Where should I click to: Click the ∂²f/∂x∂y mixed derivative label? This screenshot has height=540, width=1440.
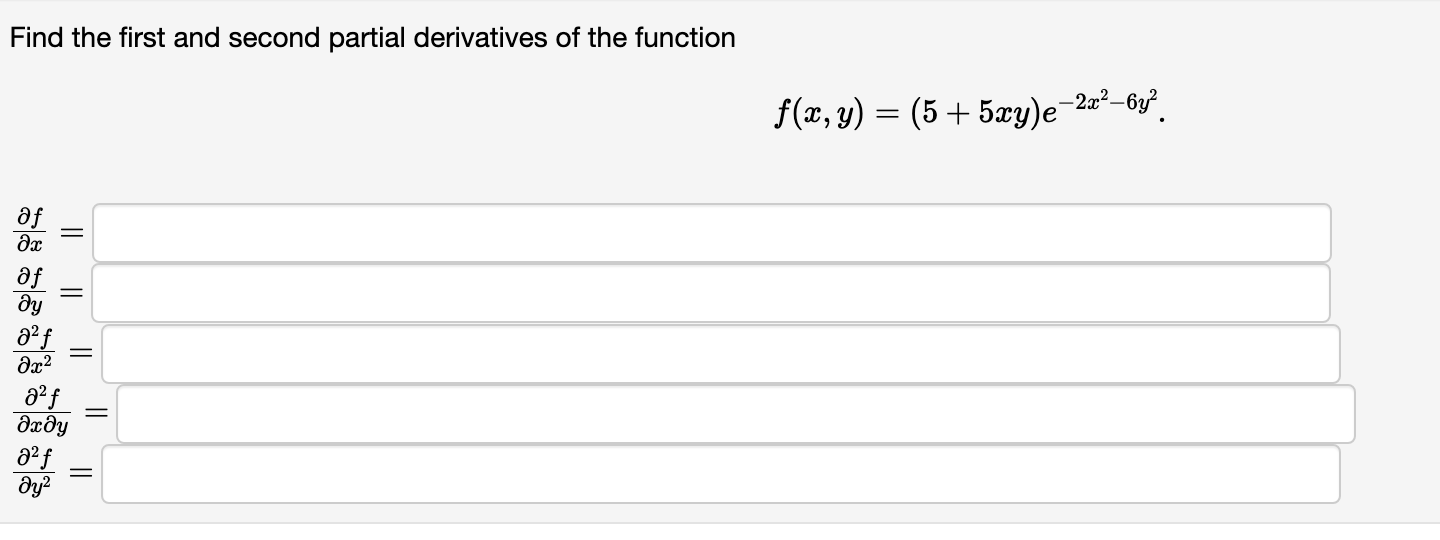point(41,413)
